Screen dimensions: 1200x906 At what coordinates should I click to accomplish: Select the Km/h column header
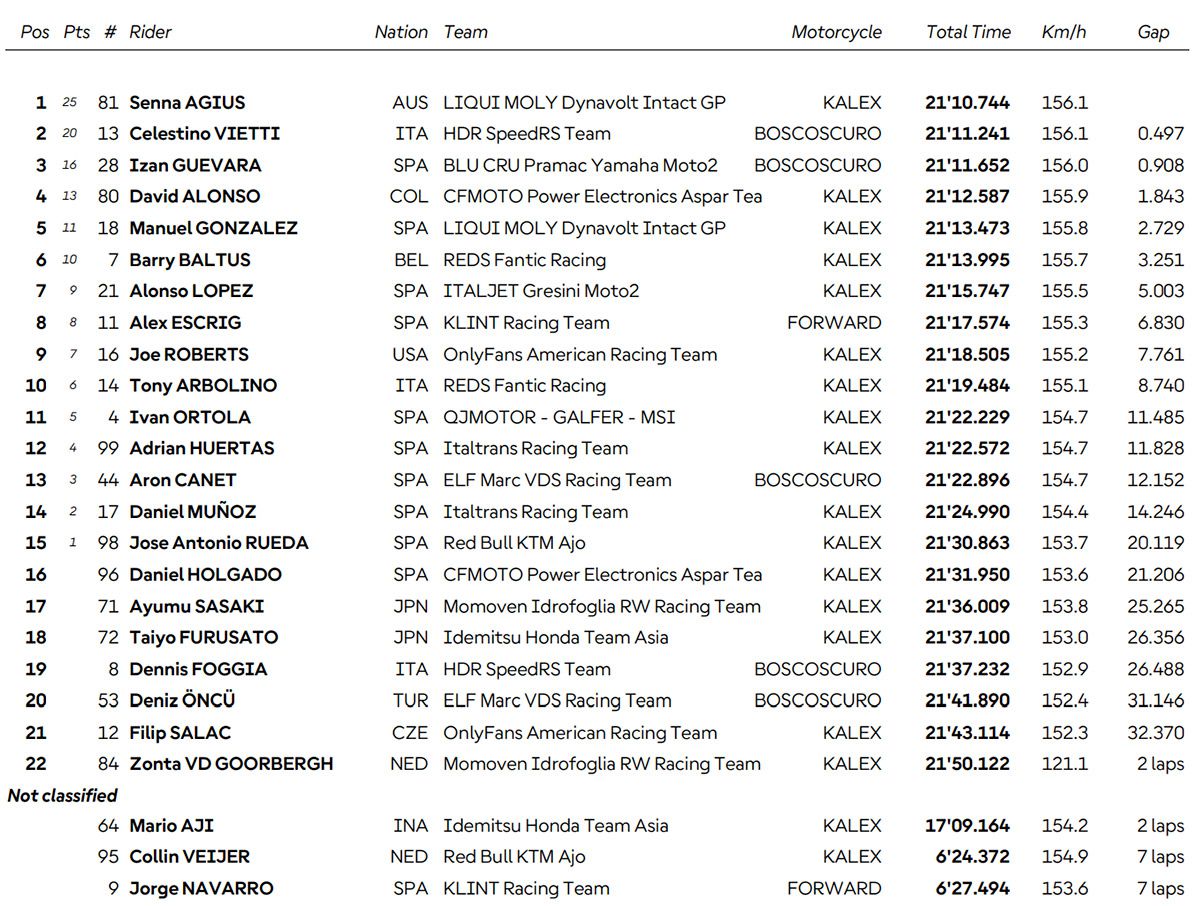pyautogui.click(x=1063, y=32)
